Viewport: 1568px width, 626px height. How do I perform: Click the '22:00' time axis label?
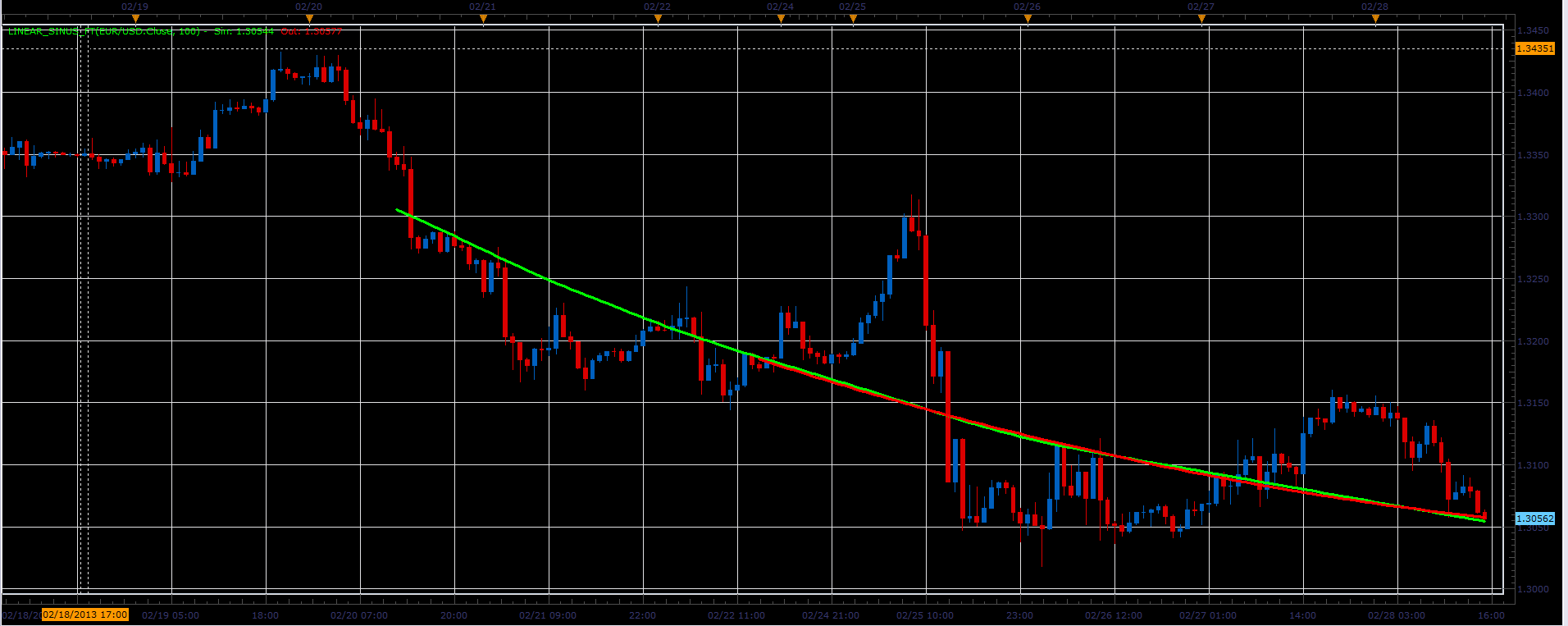tap(643, 615)
